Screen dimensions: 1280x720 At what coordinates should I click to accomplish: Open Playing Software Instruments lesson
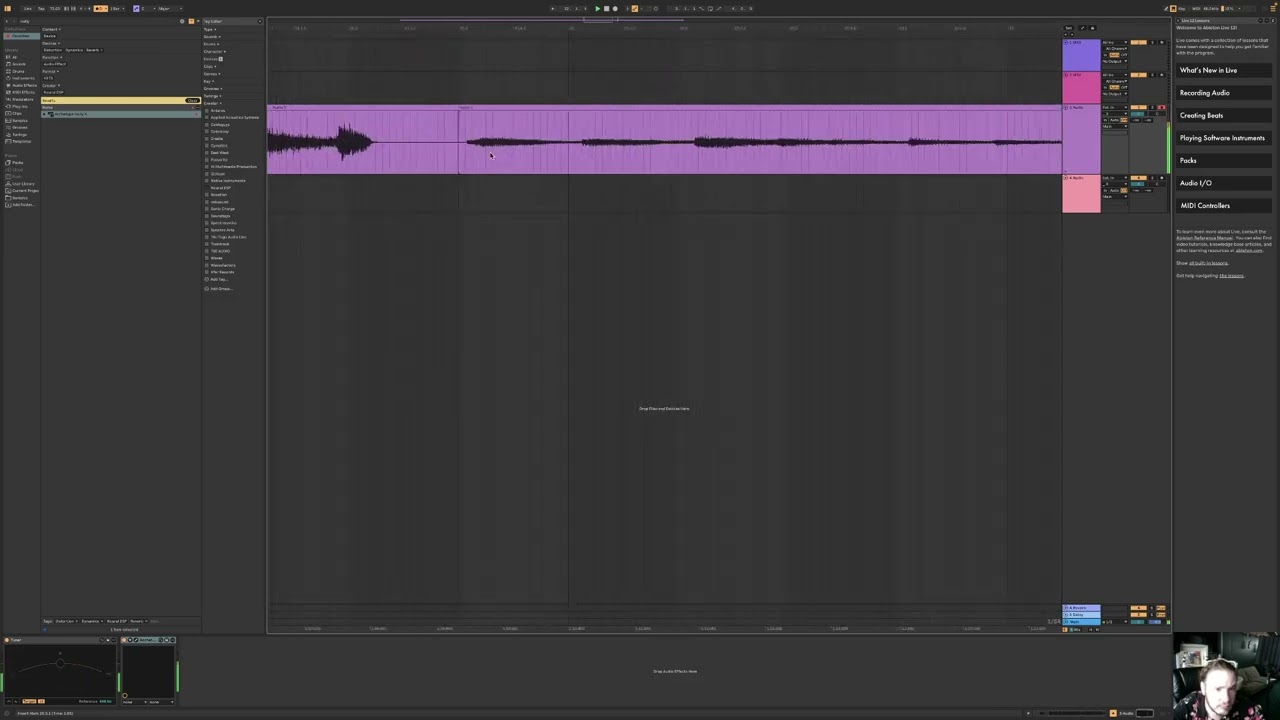pos(1222,138)
